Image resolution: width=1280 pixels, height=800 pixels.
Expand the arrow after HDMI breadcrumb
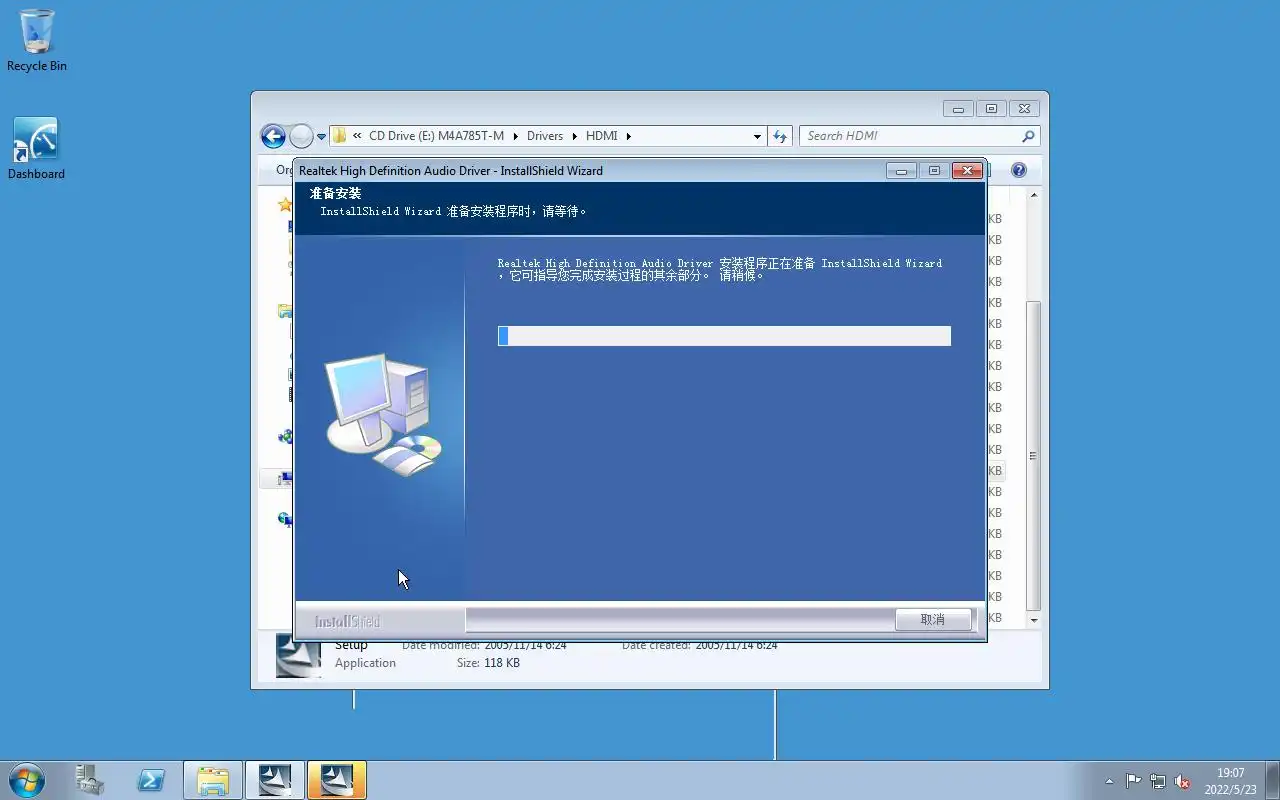coord(629,136)
